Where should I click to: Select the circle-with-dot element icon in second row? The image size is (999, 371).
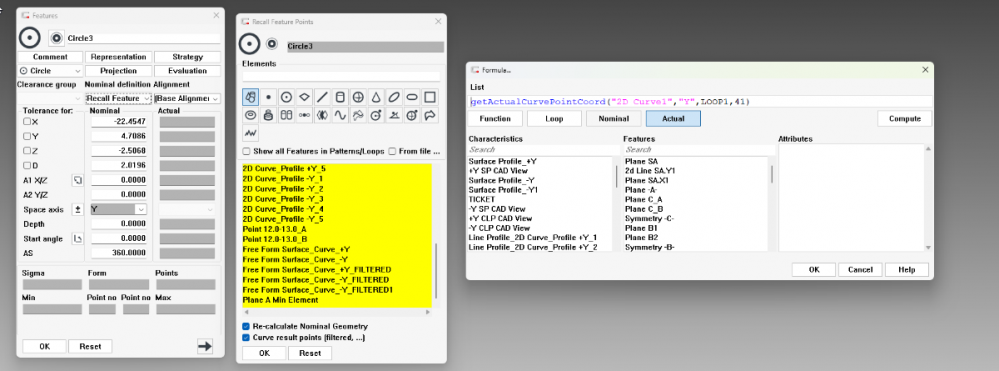376,115
